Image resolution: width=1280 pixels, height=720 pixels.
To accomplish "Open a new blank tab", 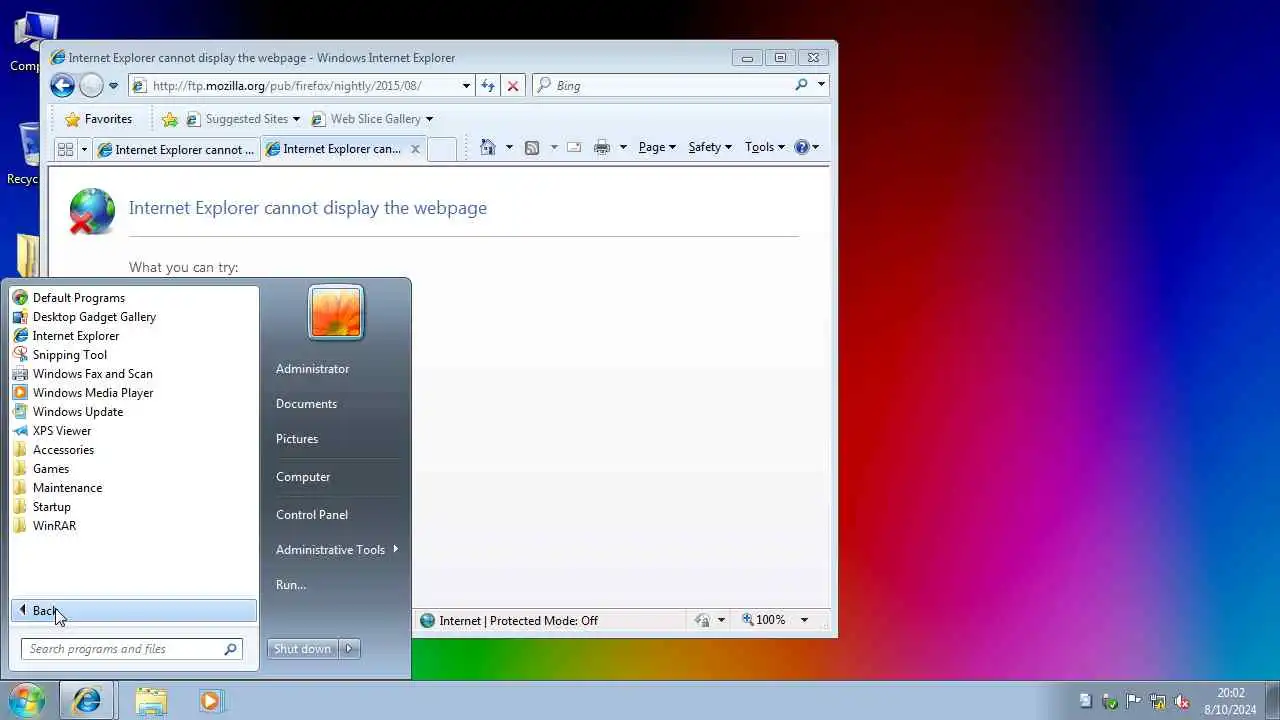I will coord(441,149).
